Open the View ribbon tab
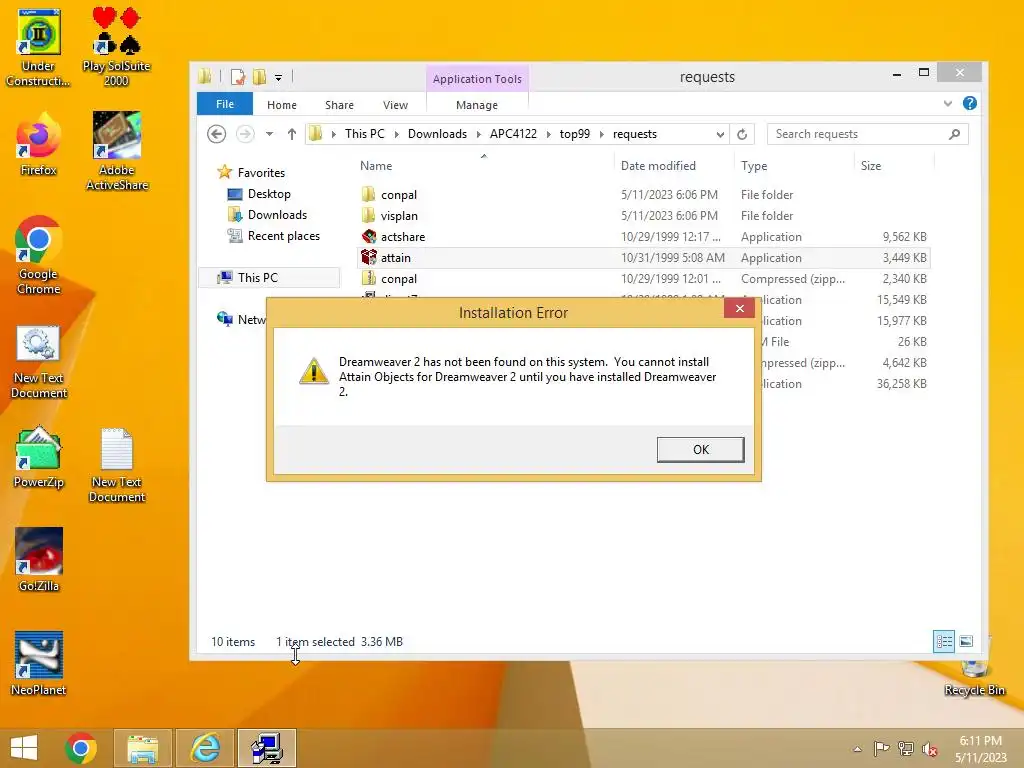This screenshot has width=1024, height=768. click(395, 105)
